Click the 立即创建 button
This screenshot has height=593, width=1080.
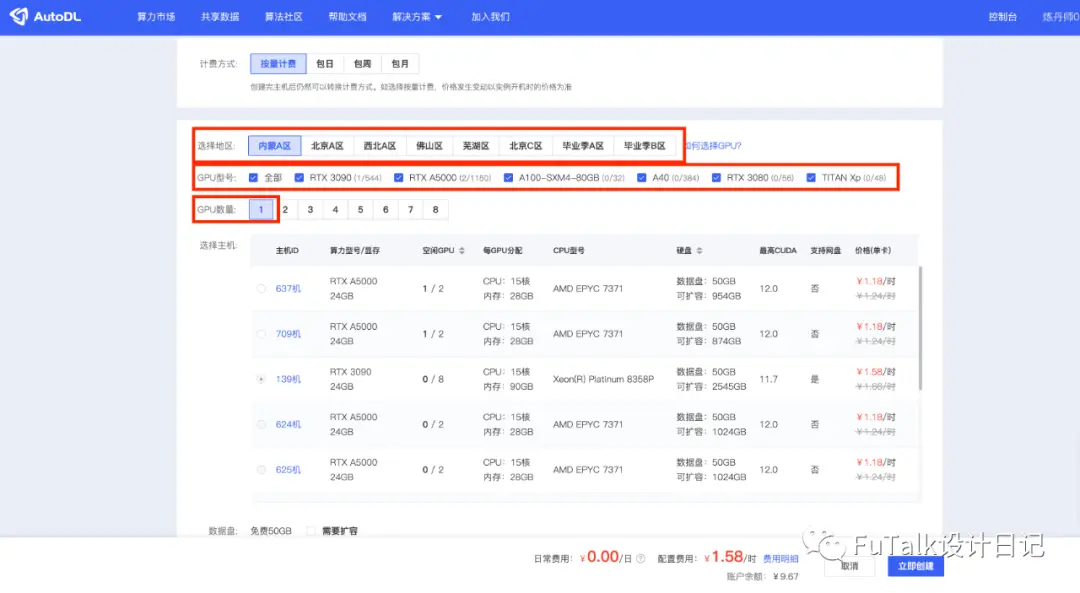(915, 566)
